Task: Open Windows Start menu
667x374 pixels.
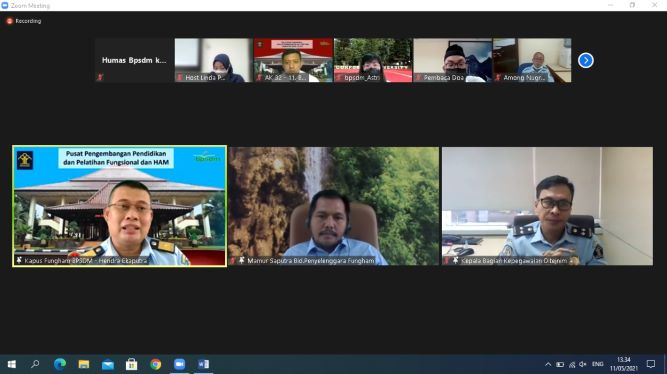Action: (x=11, y=364)
